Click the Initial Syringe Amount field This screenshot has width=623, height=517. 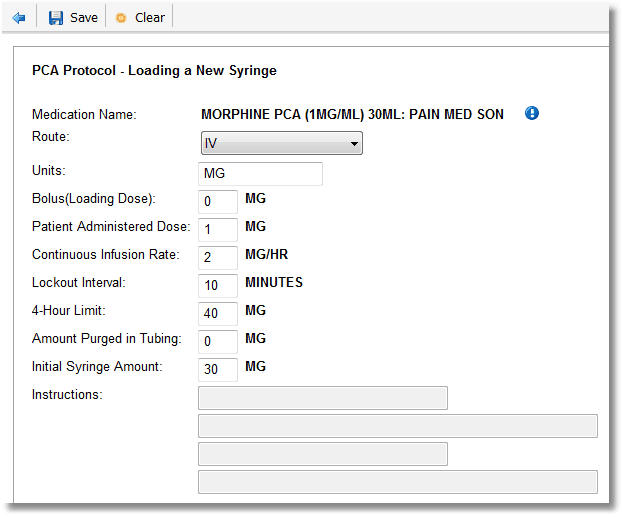(x=218, y=370)
